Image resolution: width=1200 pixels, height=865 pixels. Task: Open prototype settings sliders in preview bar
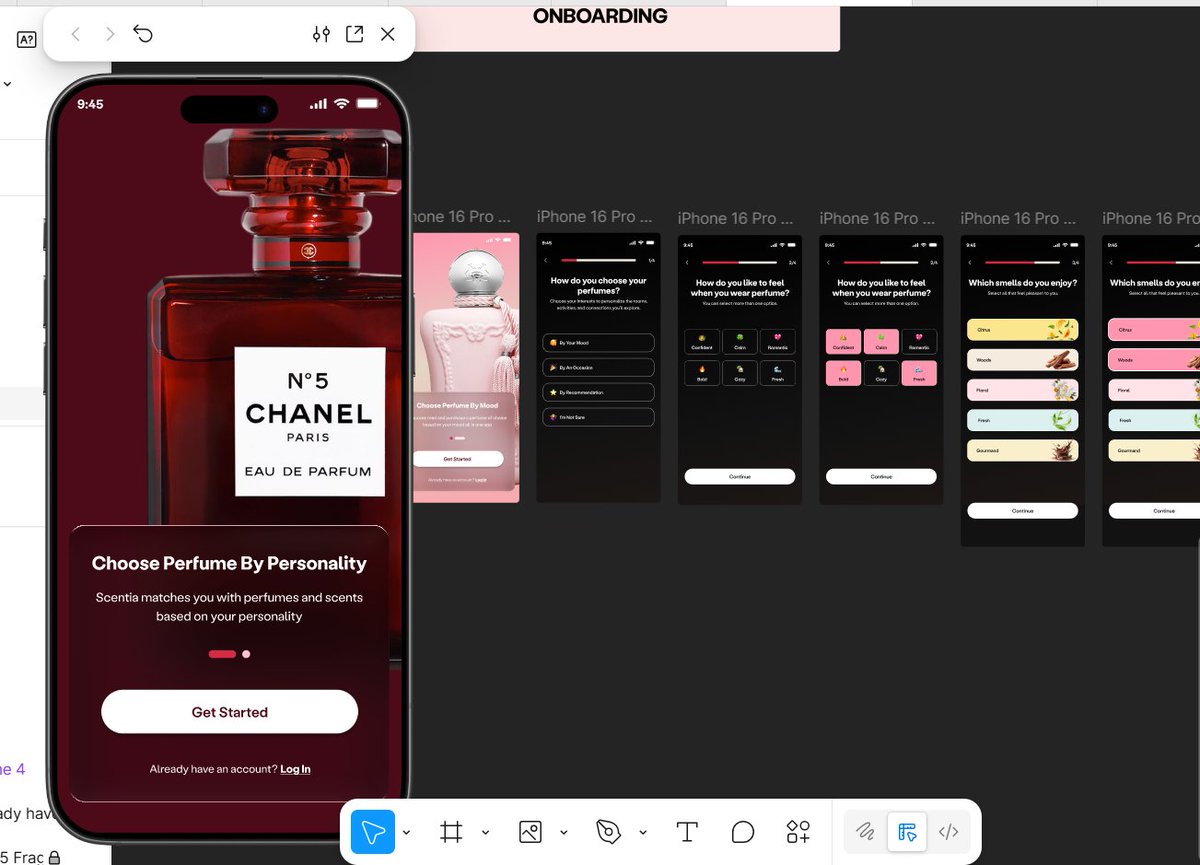pos(321,33)
